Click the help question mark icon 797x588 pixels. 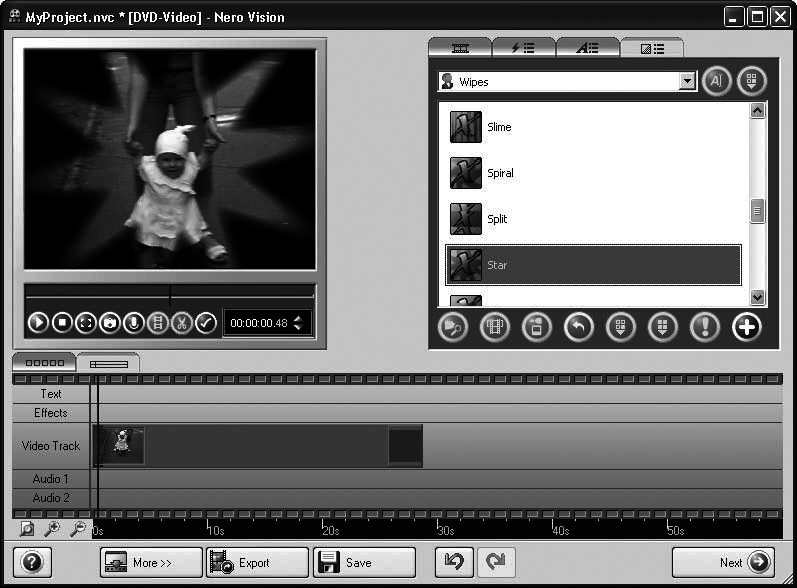coord(32,563)
